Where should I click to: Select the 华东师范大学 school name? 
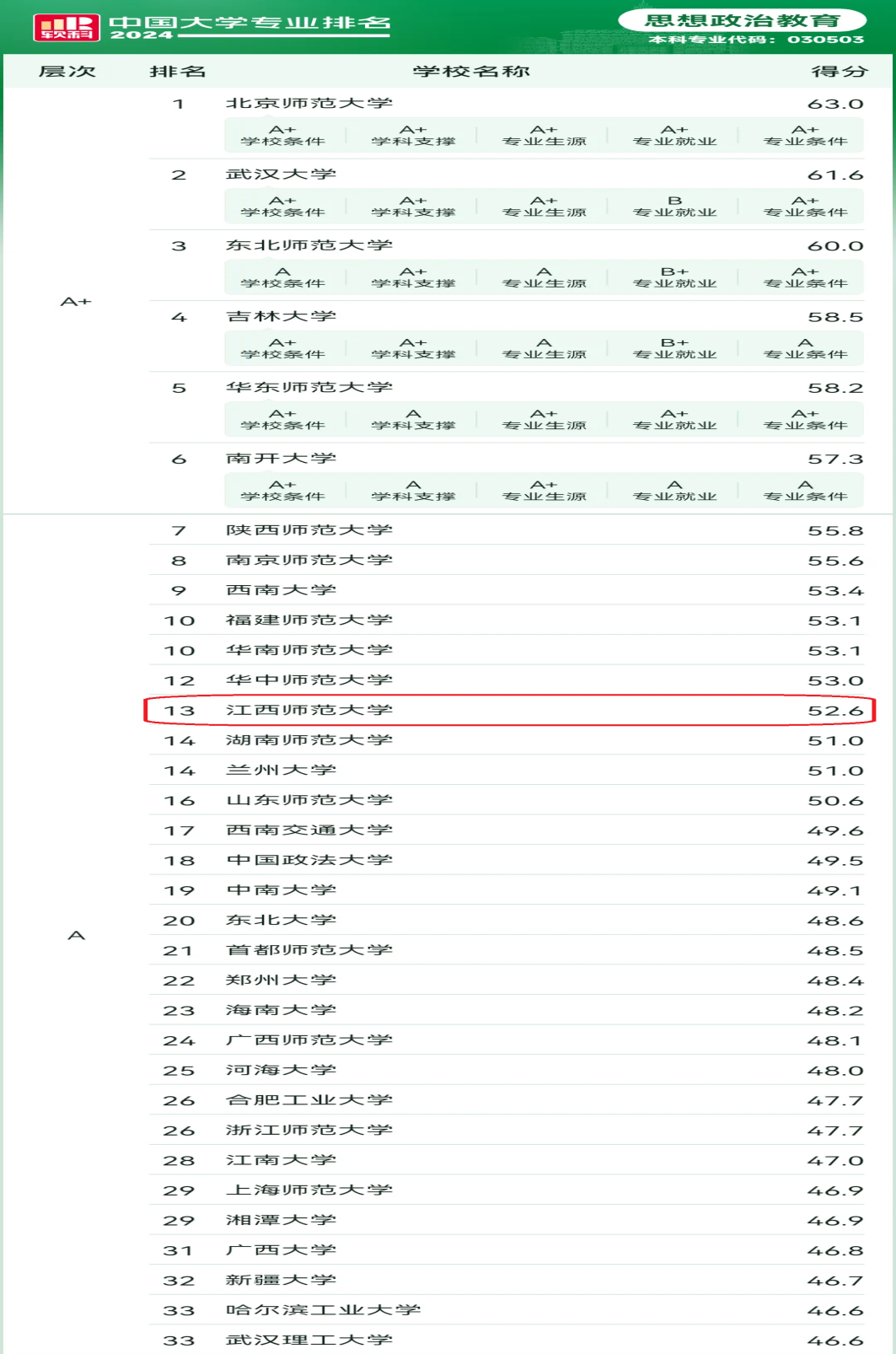309,387
